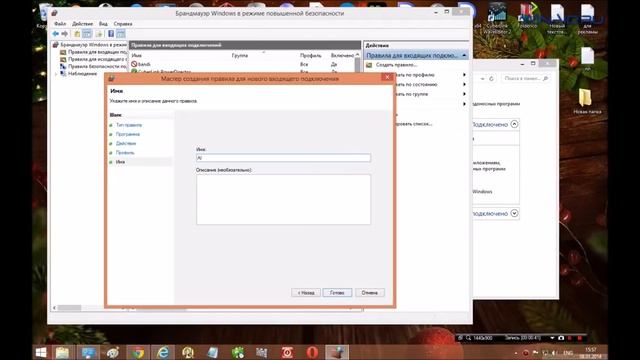Click the Создать правило icon in the actions pane

(x=369, y=65)
